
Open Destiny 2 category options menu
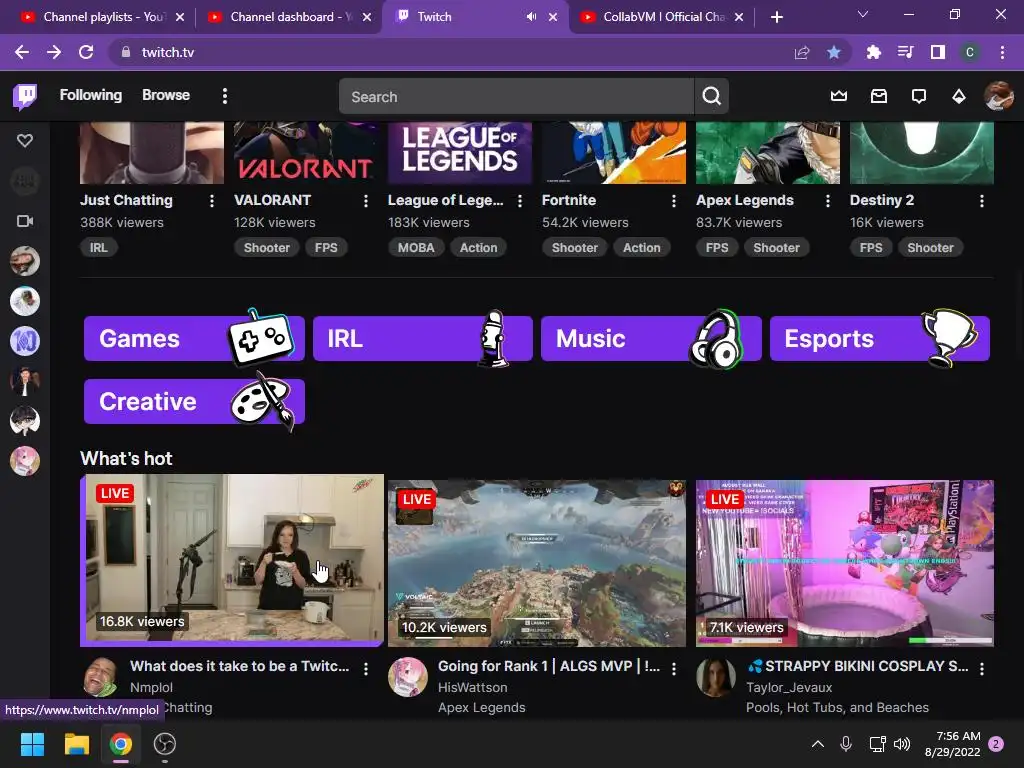982,201
